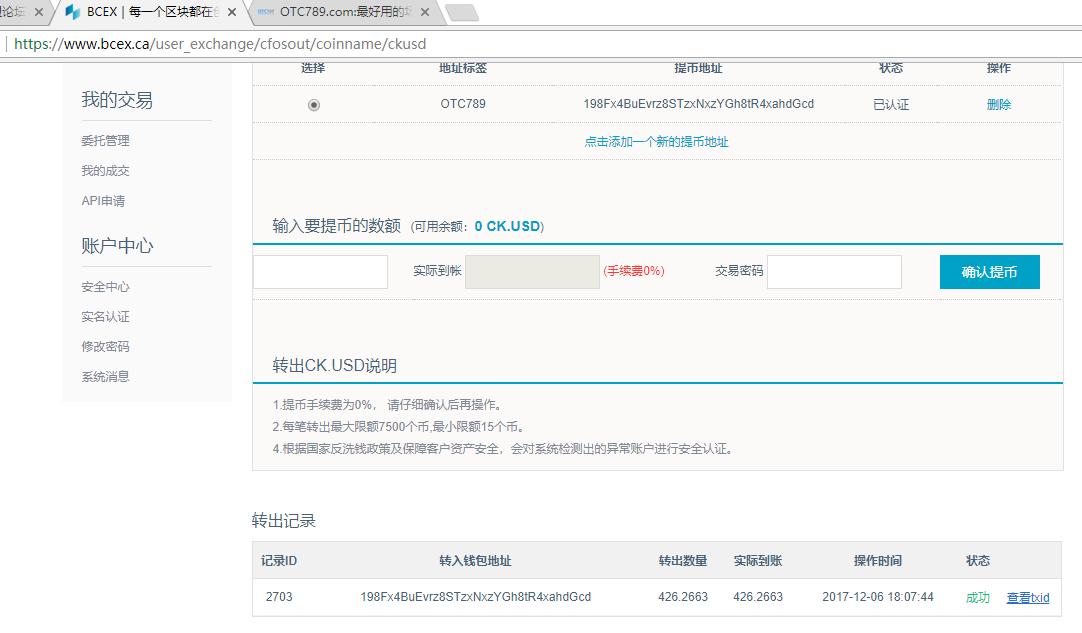Open 我的成交 under 我的交易
The width and height of the screenshot is (1082, 633).
click(x=107, y=170)
